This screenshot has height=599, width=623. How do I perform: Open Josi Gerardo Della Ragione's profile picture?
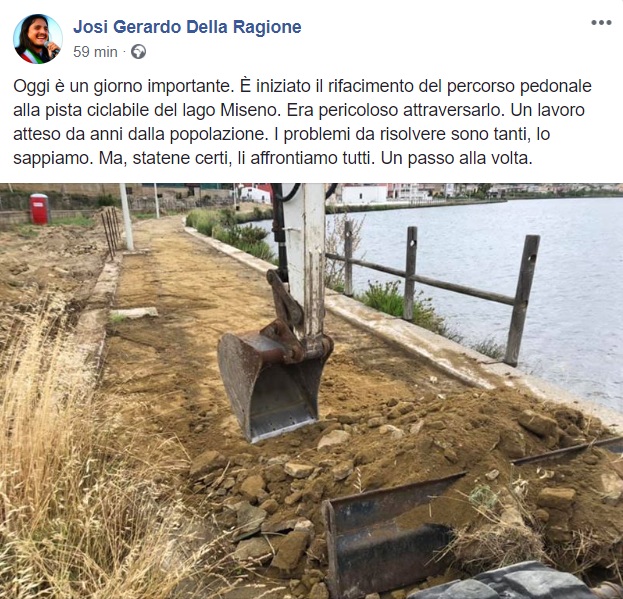[38, 39]
